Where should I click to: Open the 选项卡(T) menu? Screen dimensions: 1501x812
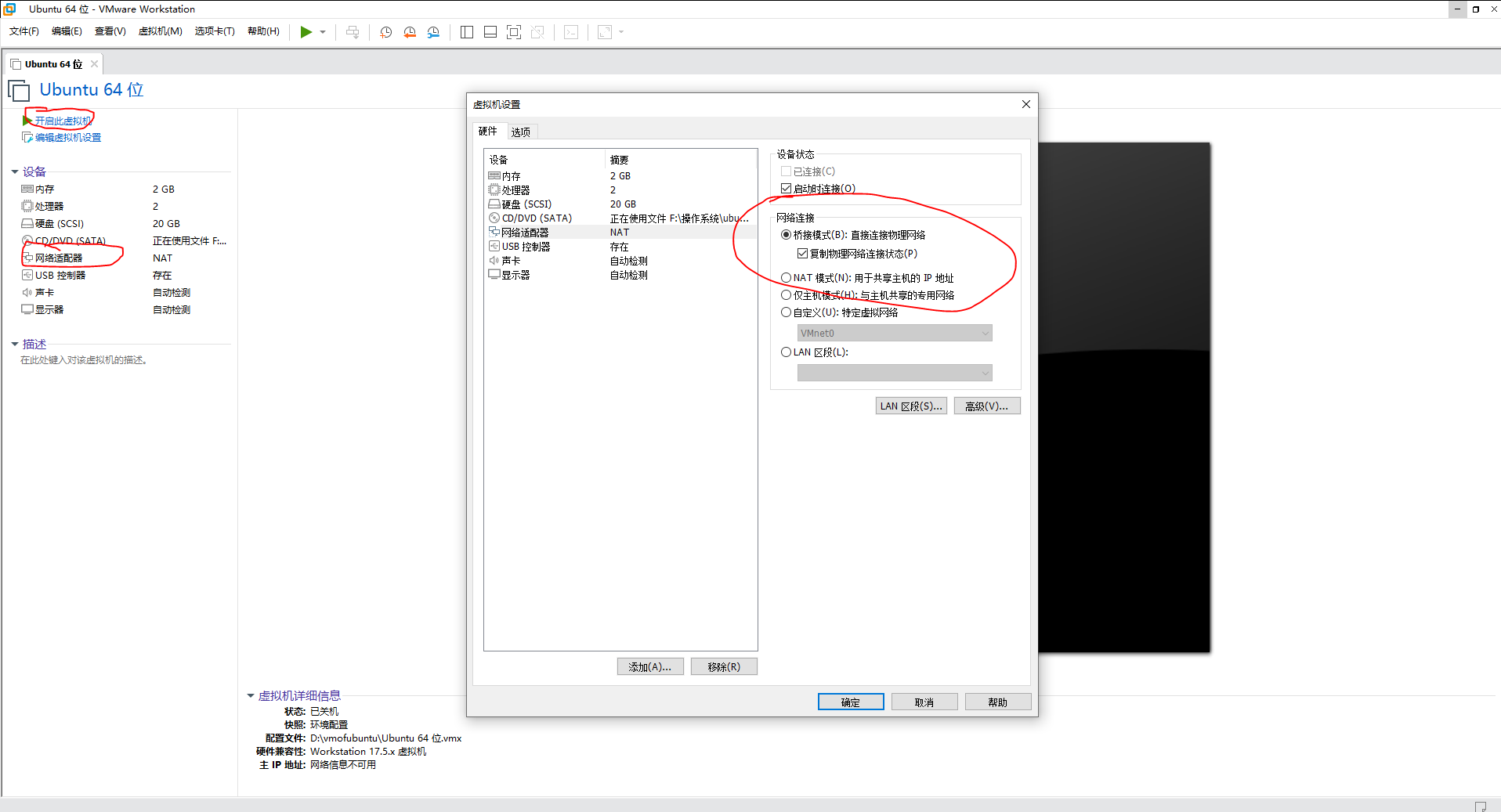[x=215, y=31]
